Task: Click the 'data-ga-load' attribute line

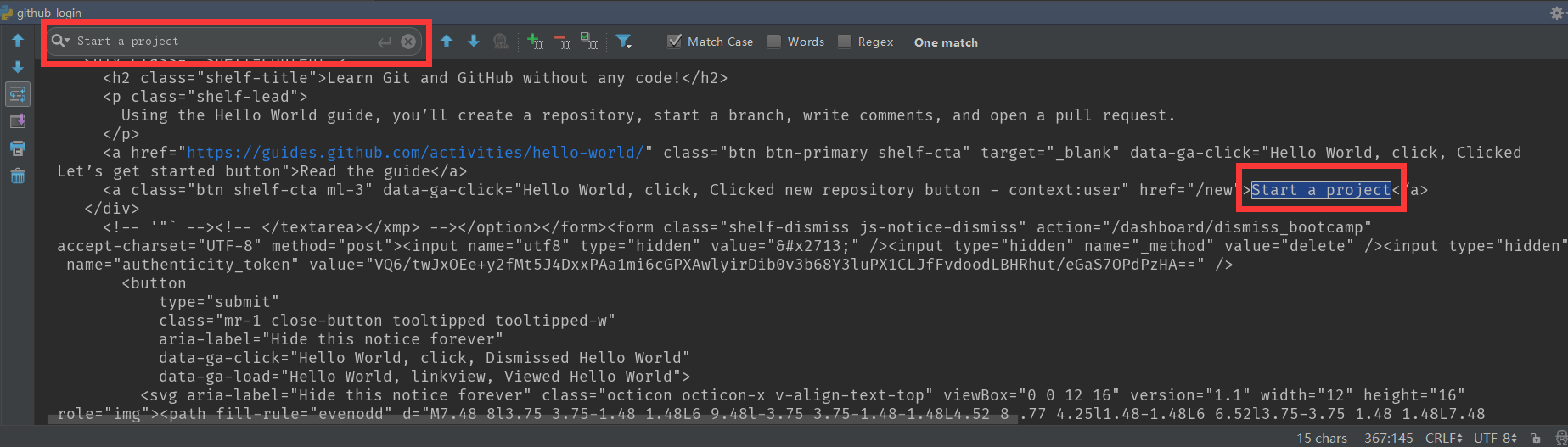Action: pos(424,377)
